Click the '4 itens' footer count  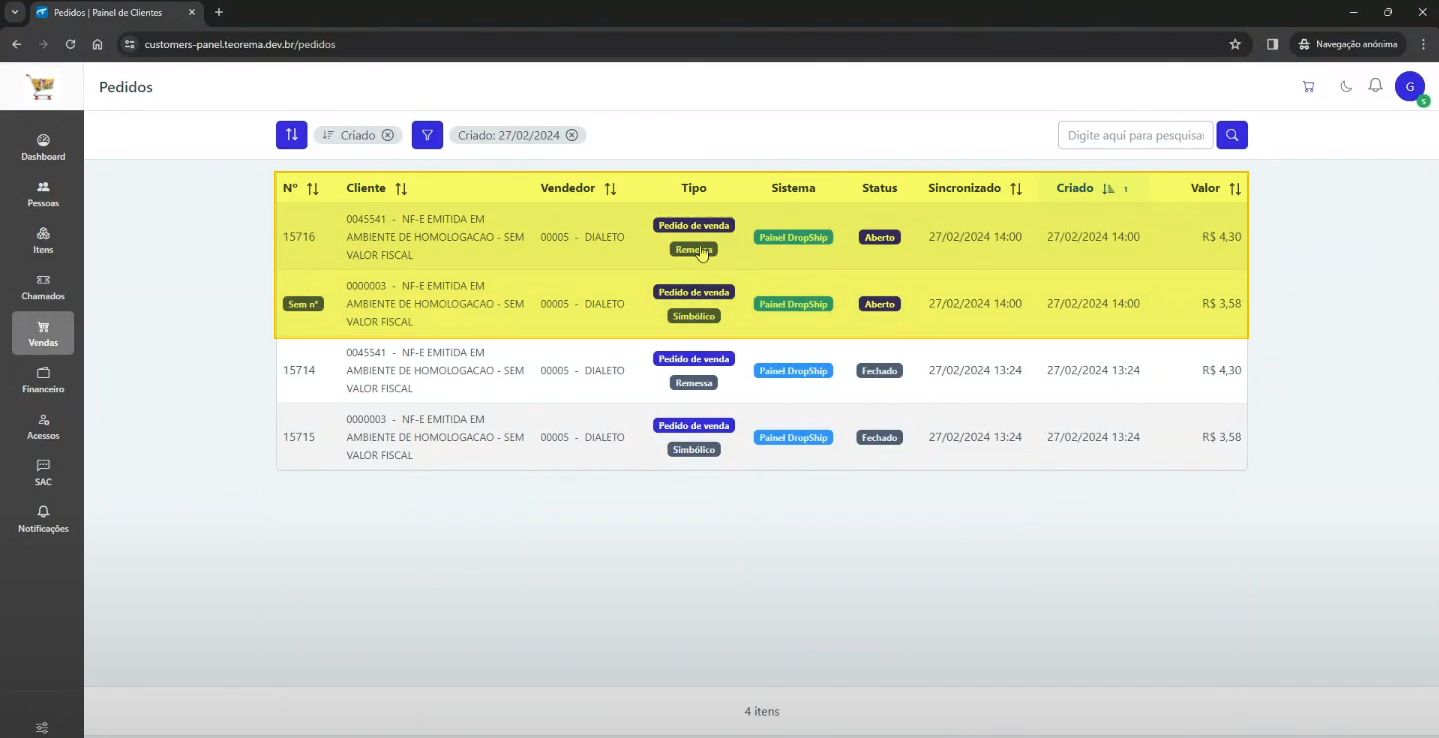762,712
